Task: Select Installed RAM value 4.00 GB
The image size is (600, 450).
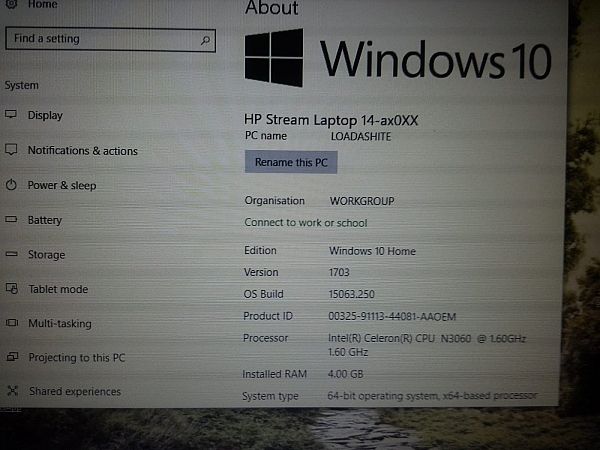Action: tap(346, 374)
